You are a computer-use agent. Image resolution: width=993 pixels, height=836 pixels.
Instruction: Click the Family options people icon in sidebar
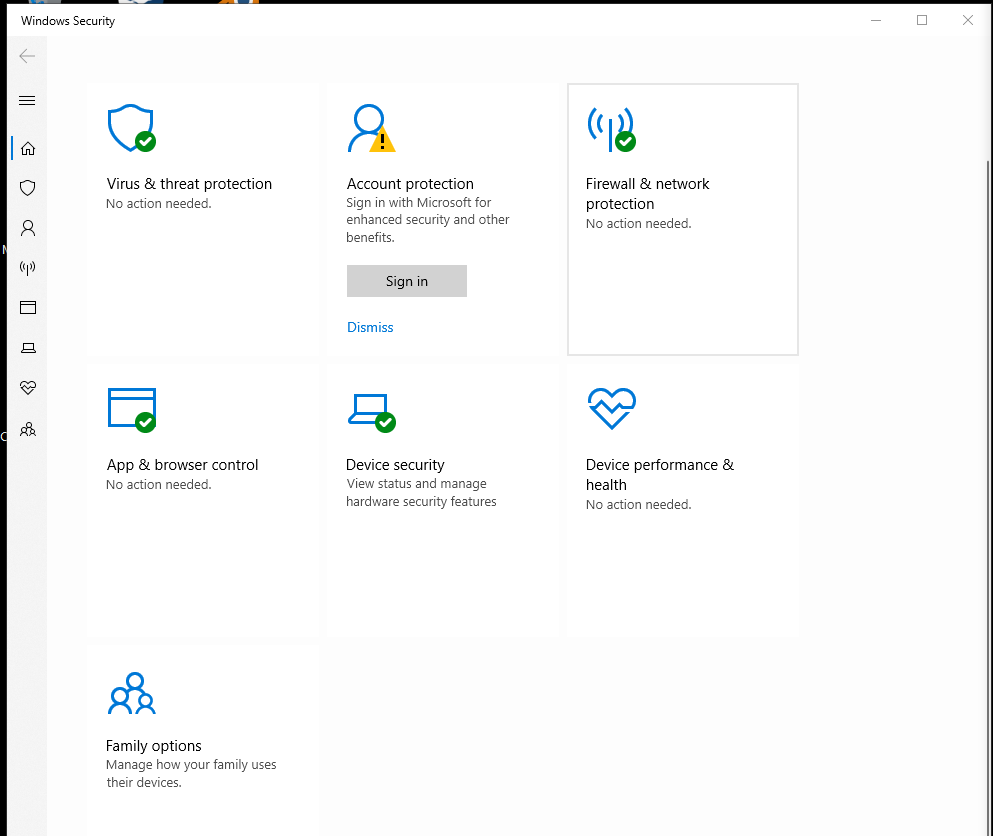27,428
